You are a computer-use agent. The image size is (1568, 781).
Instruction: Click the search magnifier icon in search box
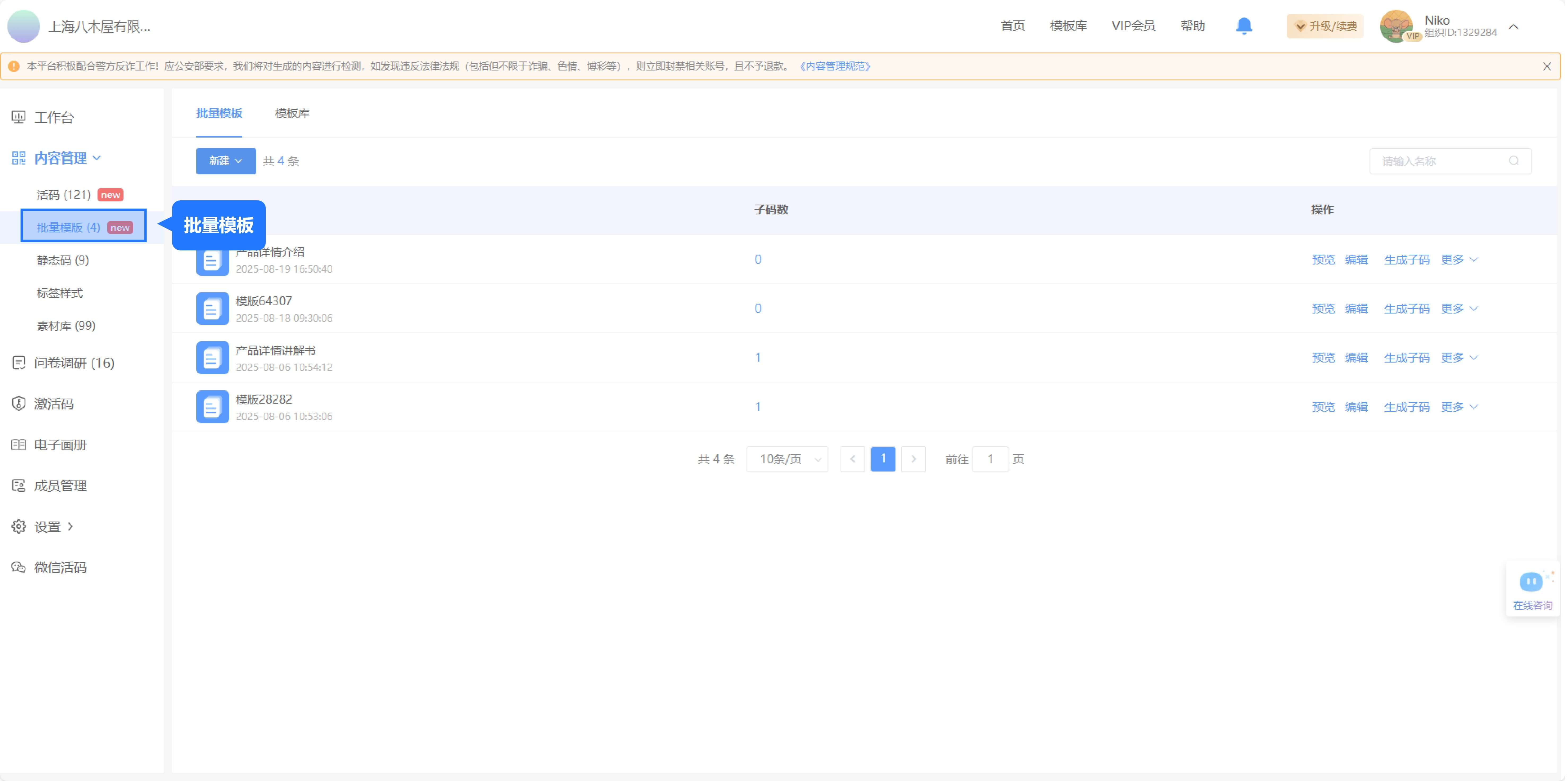pyautogui.click(x=1514, y=161)
